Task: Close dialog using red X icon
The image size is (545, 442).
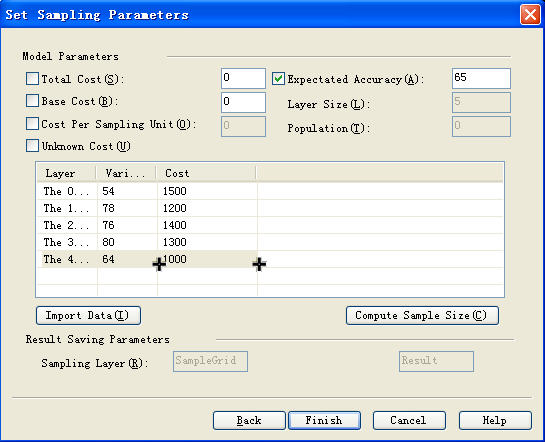Action: [530, 15]
